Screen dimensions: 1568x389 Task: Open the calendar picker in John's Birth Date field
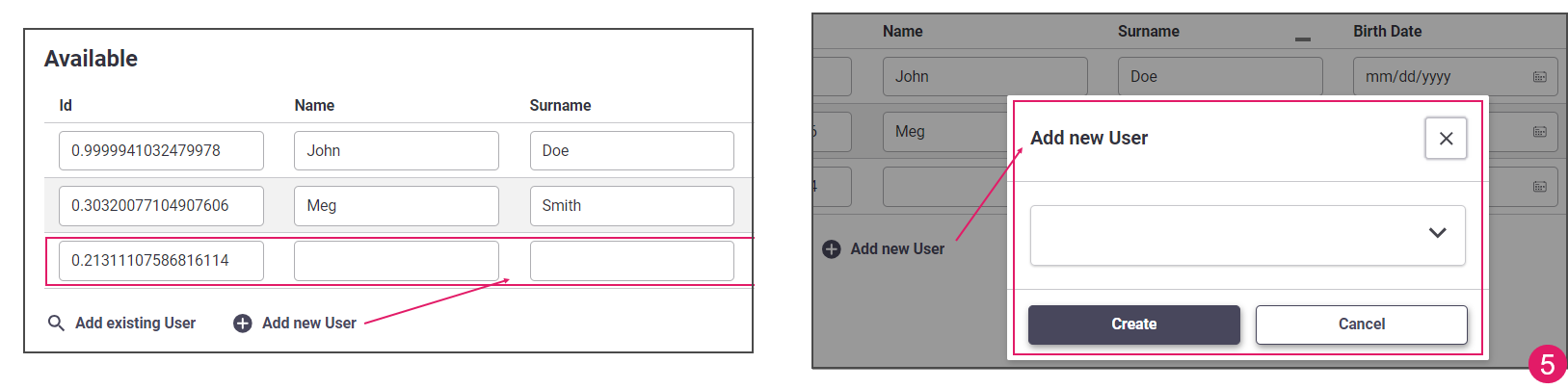(1539, 77)
